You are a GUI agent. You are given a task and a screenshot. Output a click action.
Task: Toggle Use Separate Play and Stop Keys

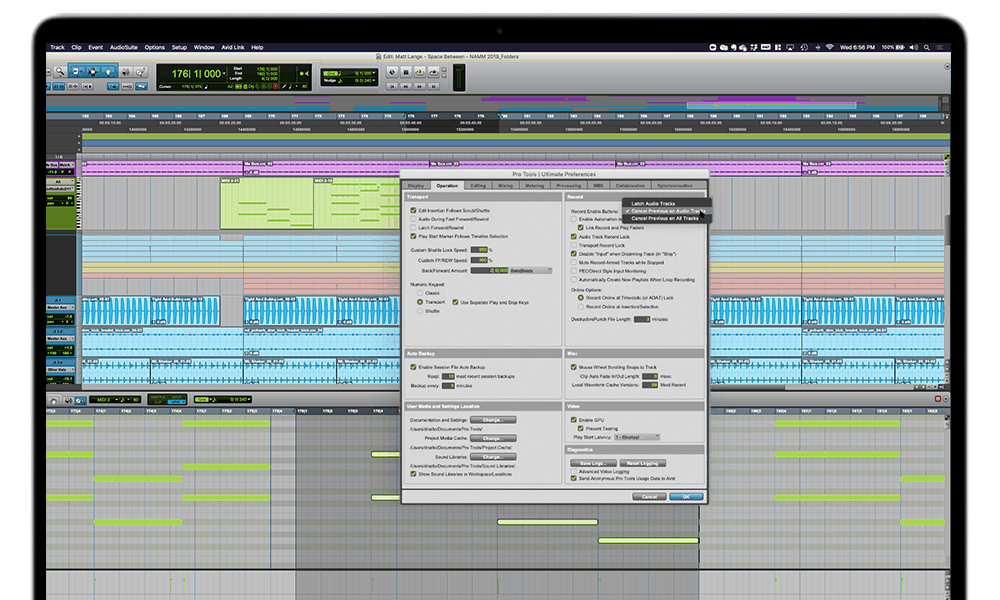point(455,302)
